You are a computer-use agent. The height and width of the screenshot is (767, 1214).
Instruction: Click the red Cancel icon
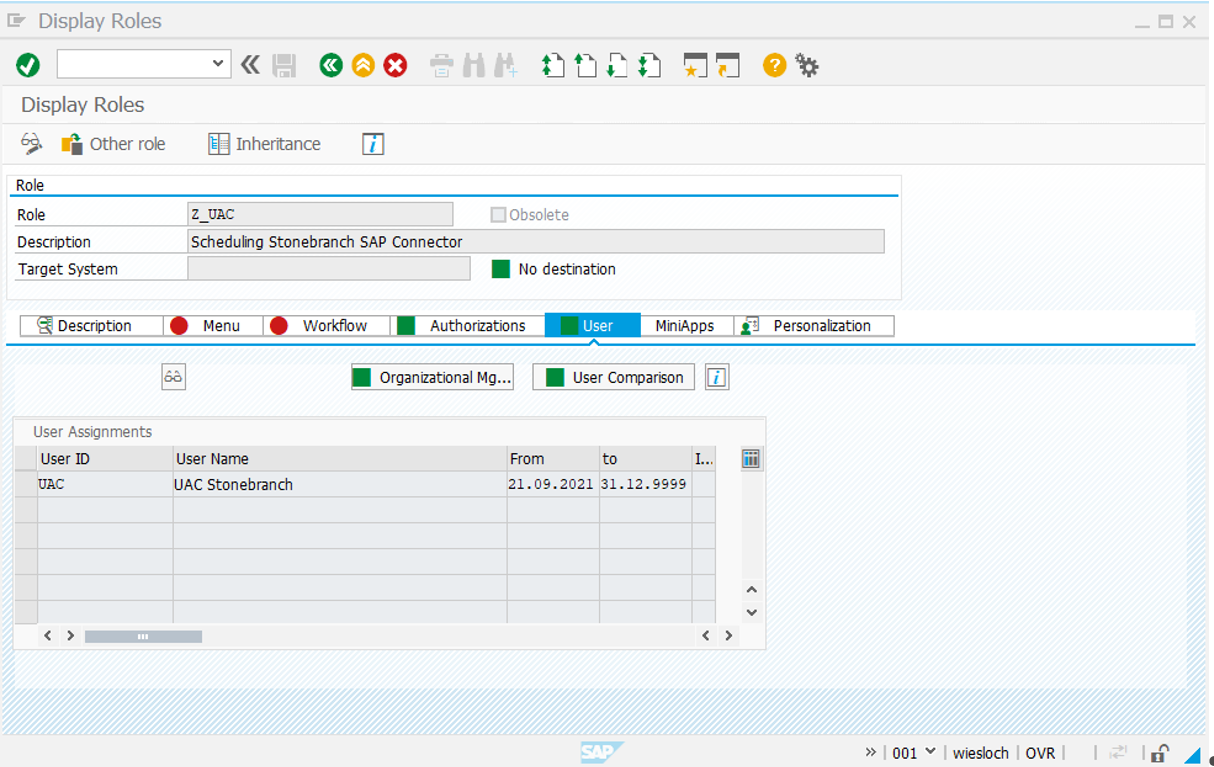[x=396, y=66]
